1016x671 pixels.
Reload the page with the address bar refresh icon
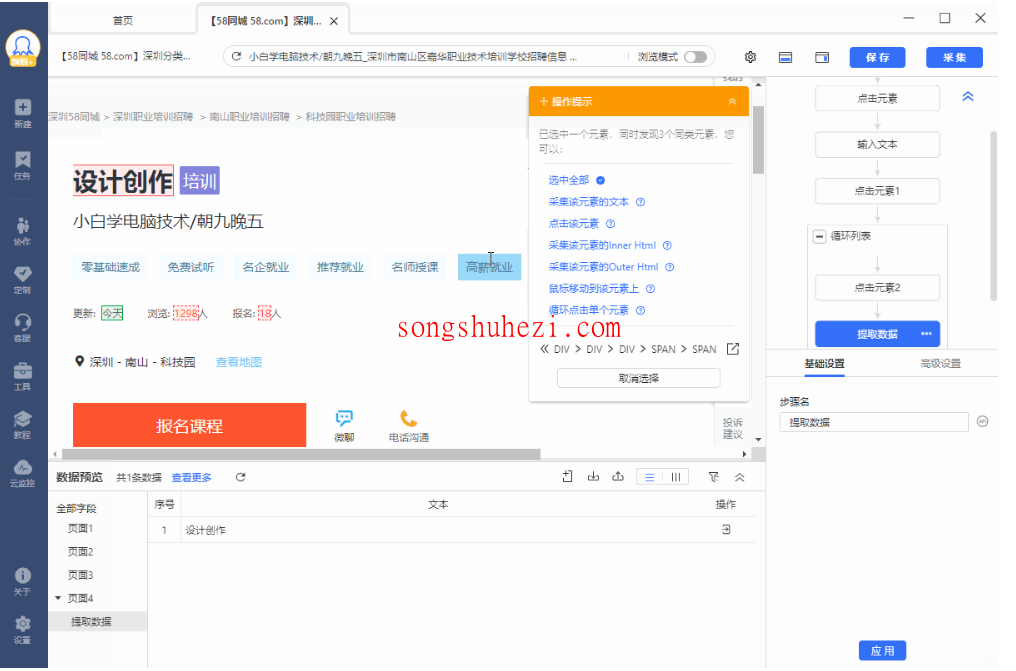click(x=237, y=57)
